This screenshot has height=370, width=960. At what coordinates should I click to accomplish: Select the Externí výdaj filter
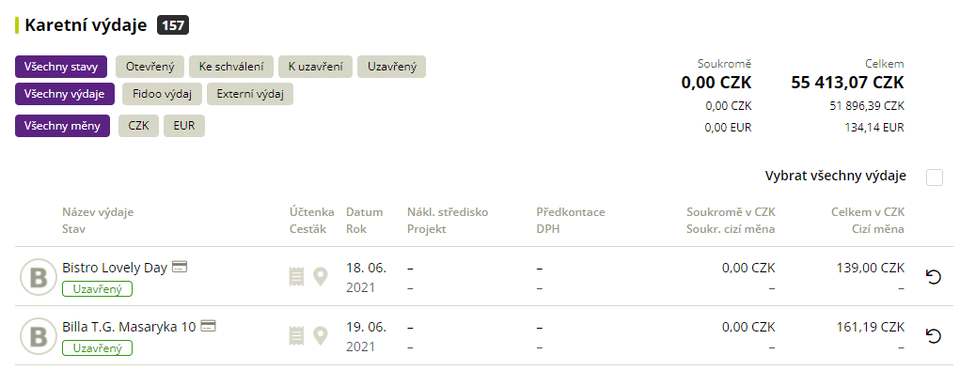pos(250,94)
